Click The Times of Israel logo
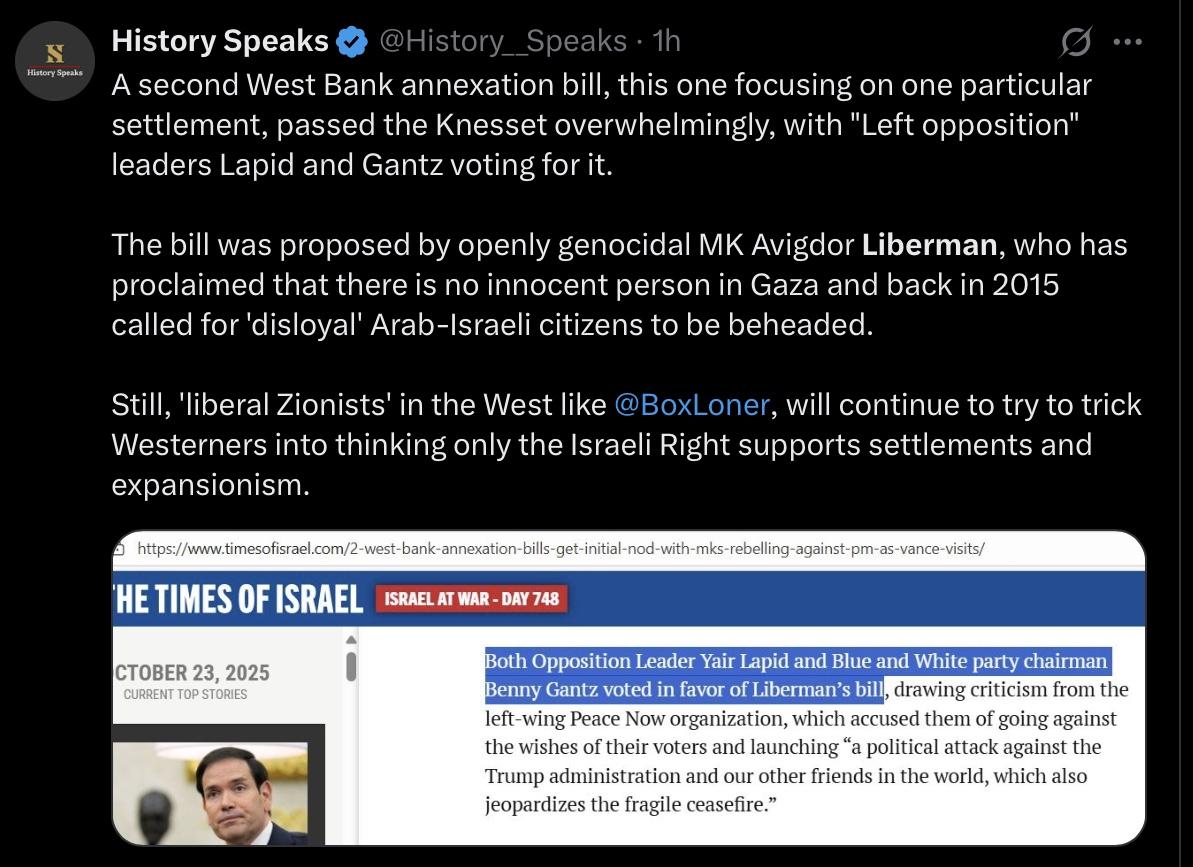This screenshot has height=867, width=1193. coord(238,599)
